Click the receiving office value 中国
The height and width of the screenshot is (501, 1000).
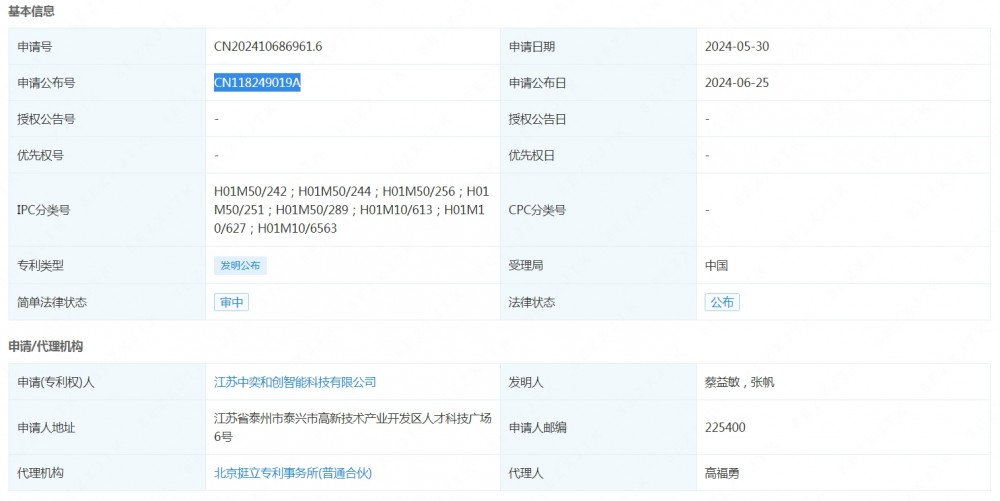(716, 266)
